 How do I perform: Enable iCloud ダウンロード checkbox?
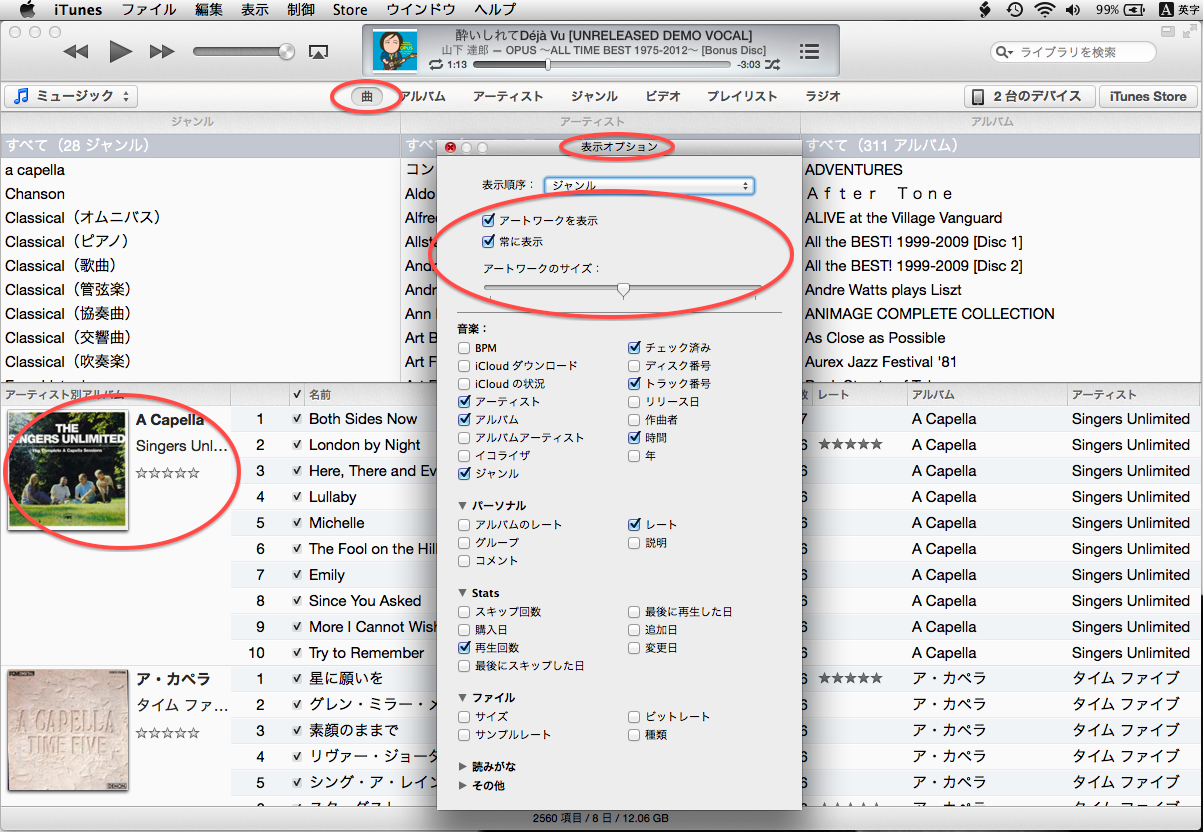click(464, 366)
